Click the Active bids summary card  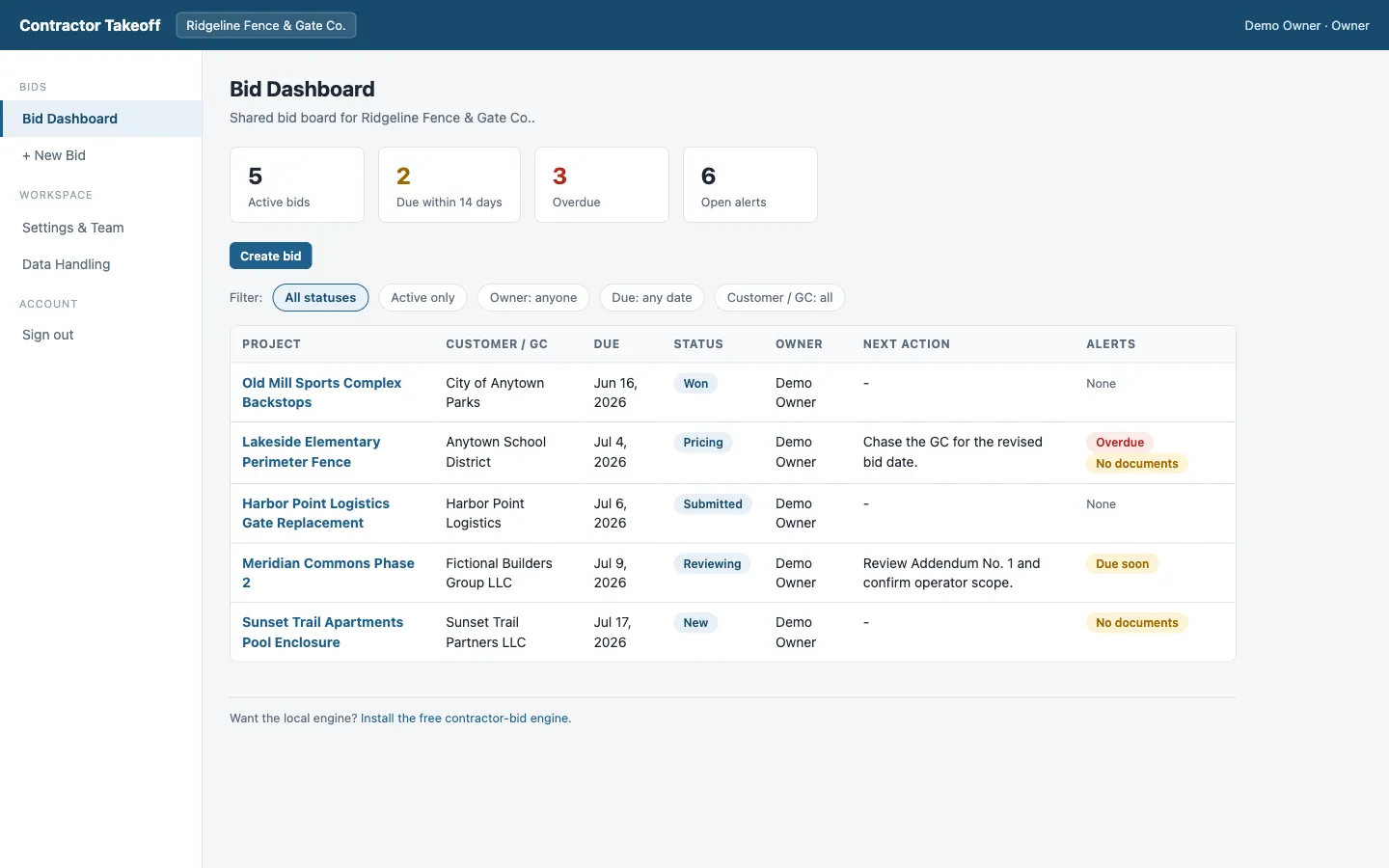tap(297, 184)
